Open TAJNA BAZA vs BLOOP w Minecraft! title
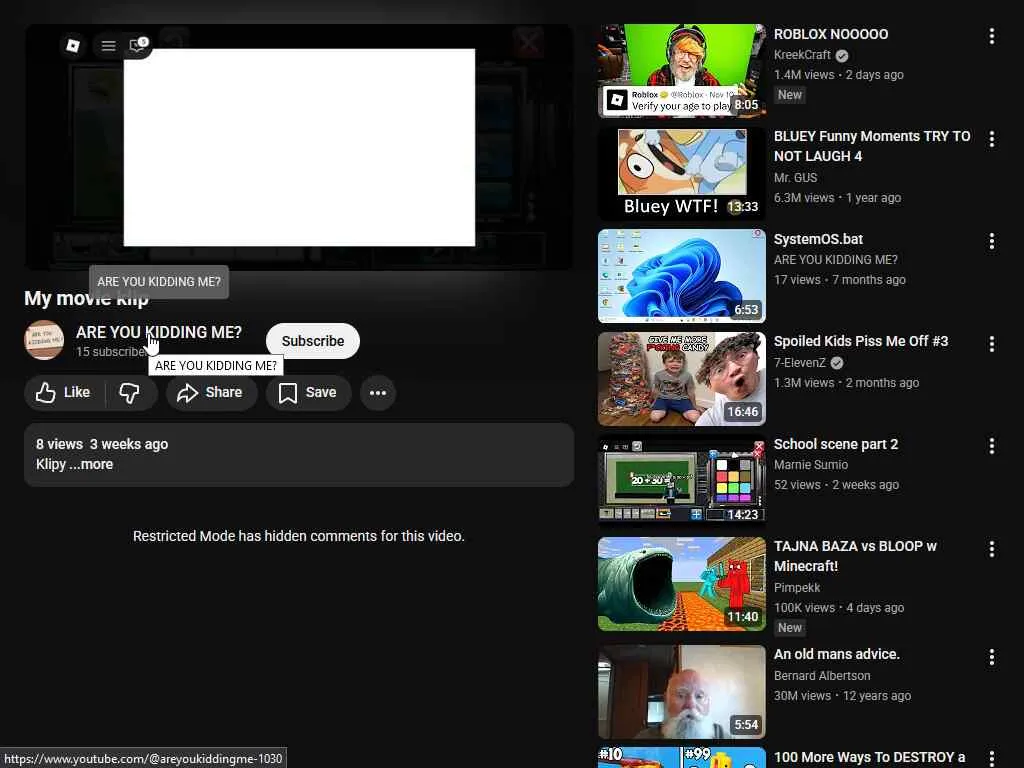 856,556
